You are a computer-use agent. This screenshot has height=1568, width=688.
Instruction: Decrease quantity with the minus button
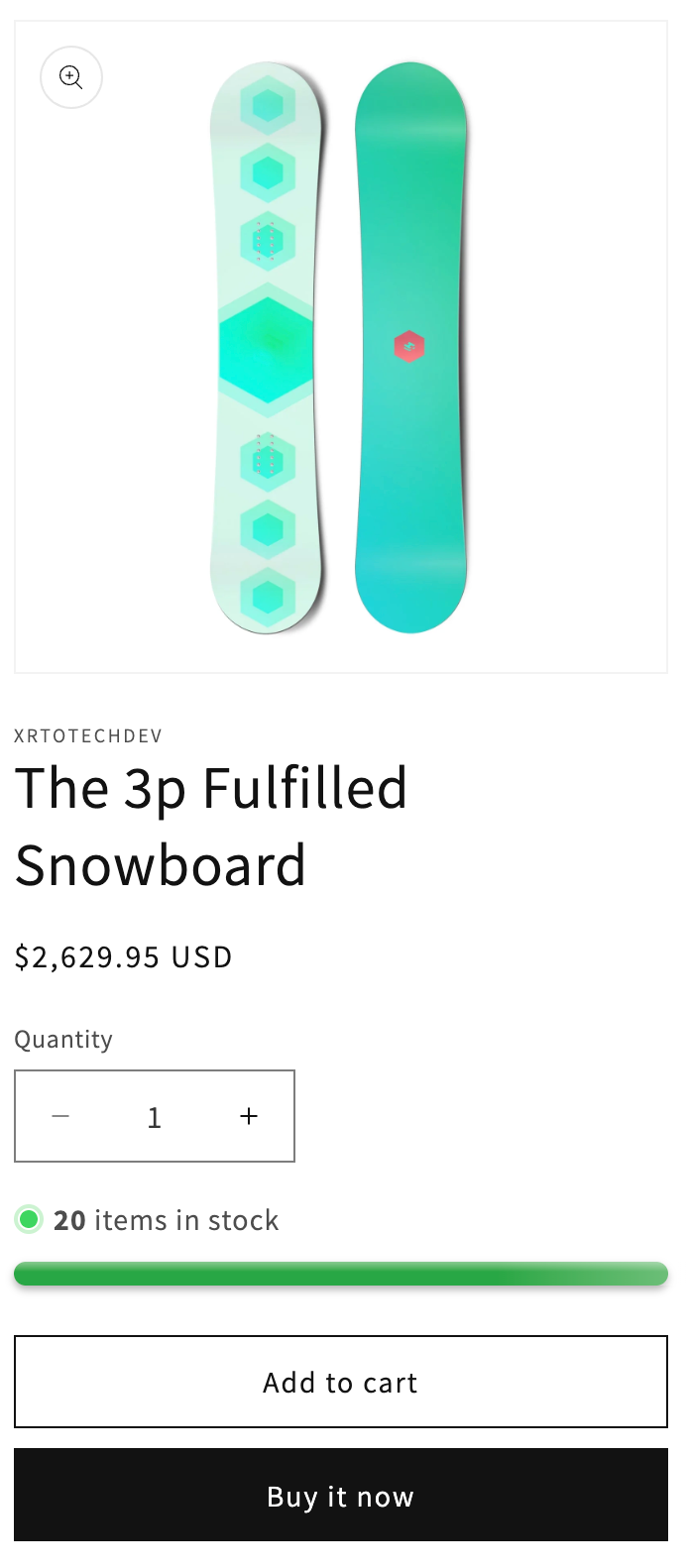tap(60, 1116)
